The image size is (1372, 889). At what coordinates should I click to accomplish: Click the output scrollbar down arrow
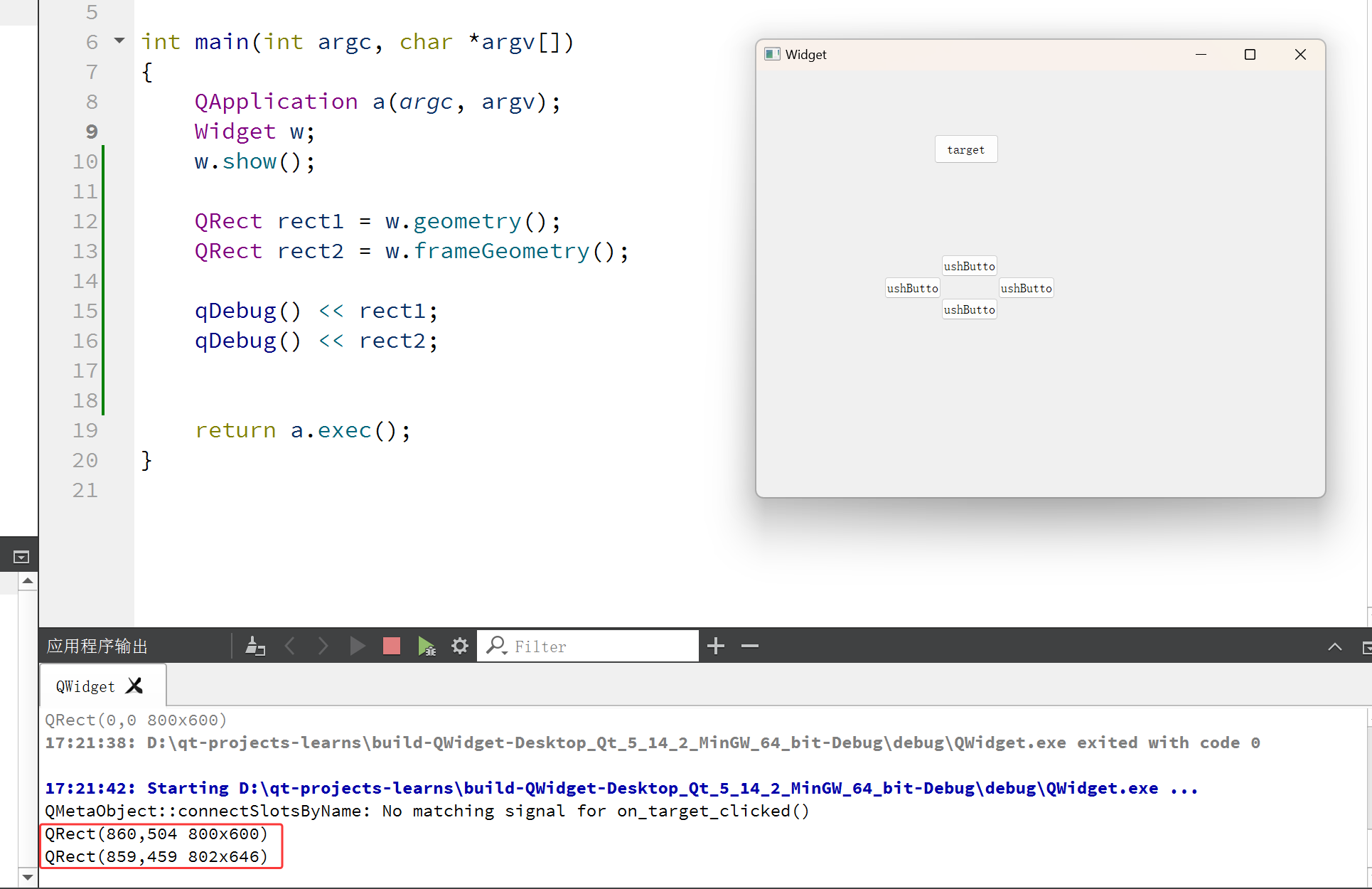tap(27, 877)
